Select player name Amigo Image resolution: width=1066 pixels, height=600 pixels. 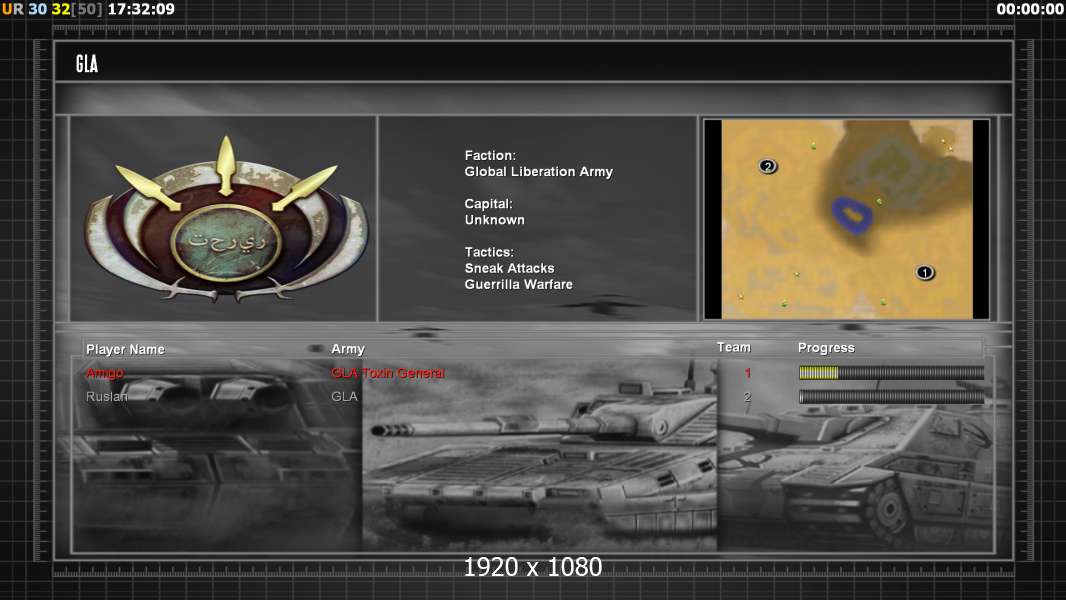click(x=105, y=373)
